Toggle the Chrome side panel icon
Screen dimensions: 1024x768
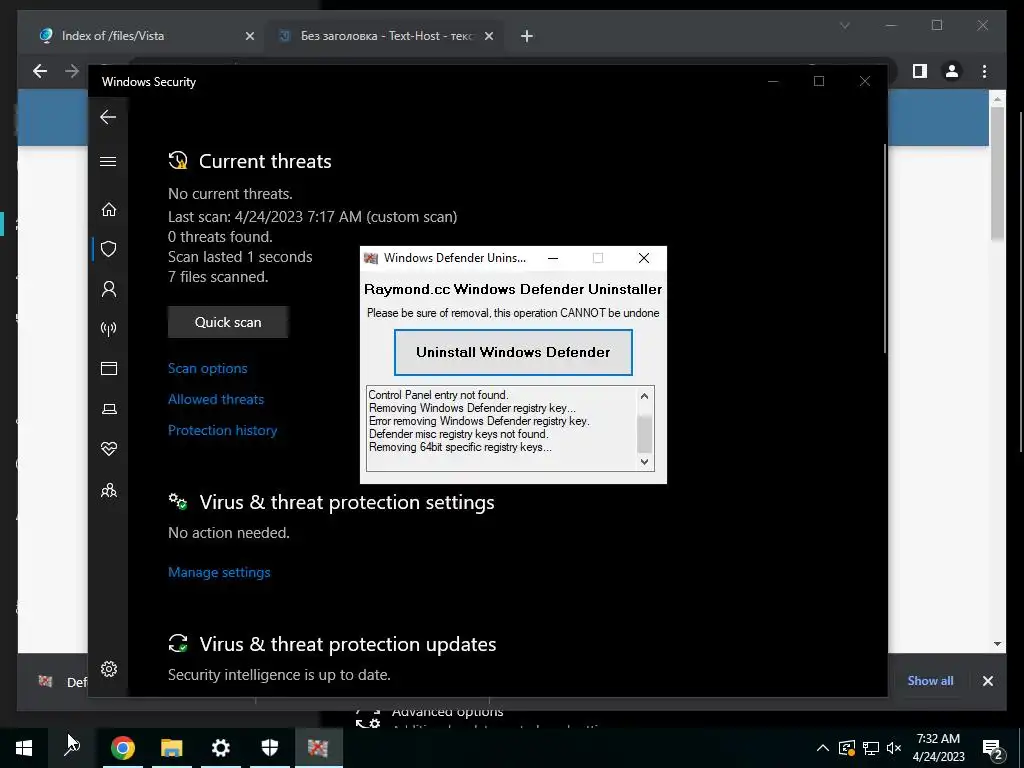click(x=920, y=71)
